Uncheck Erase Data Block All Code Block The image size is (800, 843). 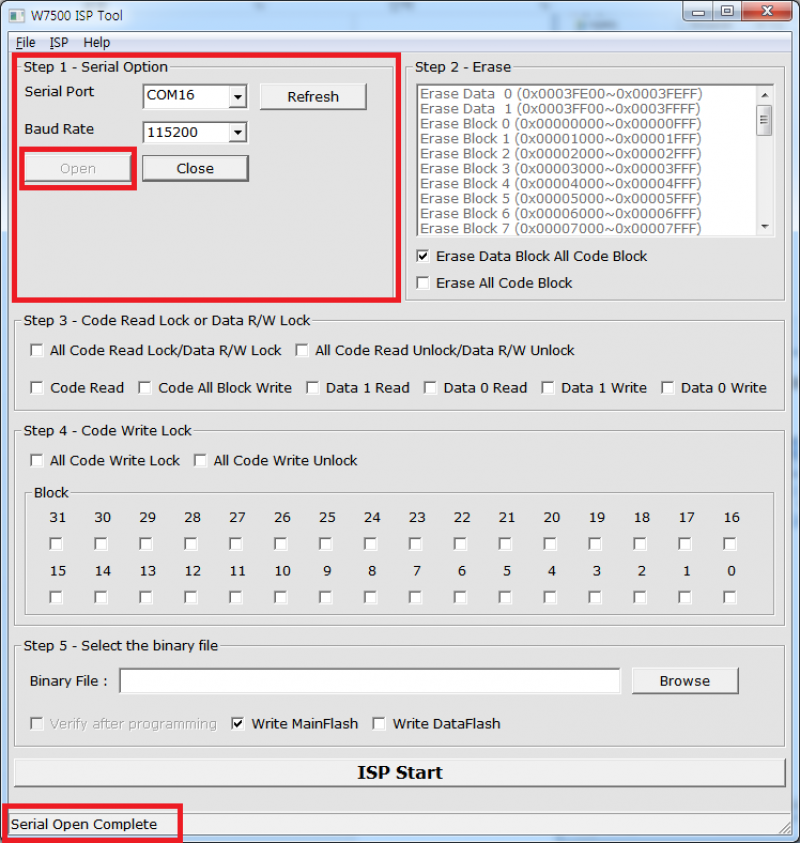(423, 257)
